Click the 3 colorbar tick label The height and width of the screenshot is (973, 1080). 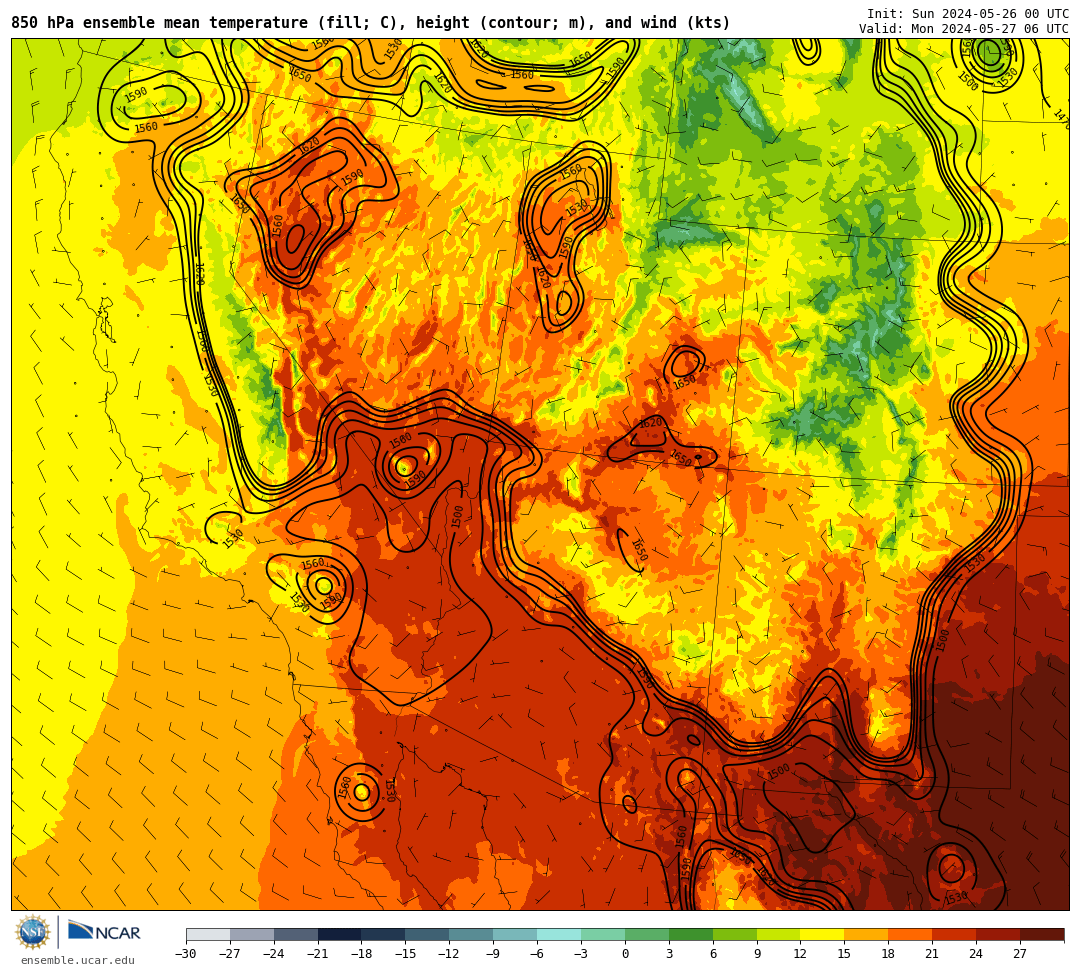click(669, 954)
